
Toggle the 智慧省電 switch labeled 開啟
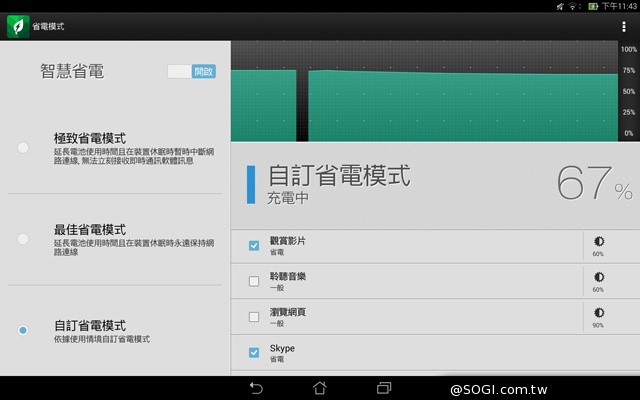tap(191, 71)
